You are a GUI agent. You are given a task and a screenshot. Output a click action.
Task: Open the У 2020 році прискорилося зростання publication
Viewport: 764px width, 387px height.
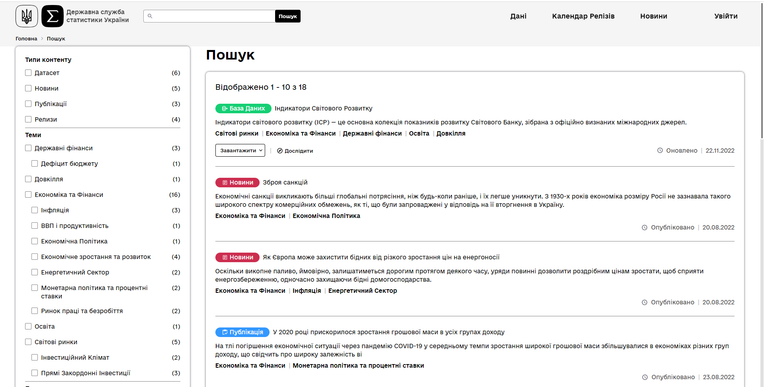click(x=388, y=332)
